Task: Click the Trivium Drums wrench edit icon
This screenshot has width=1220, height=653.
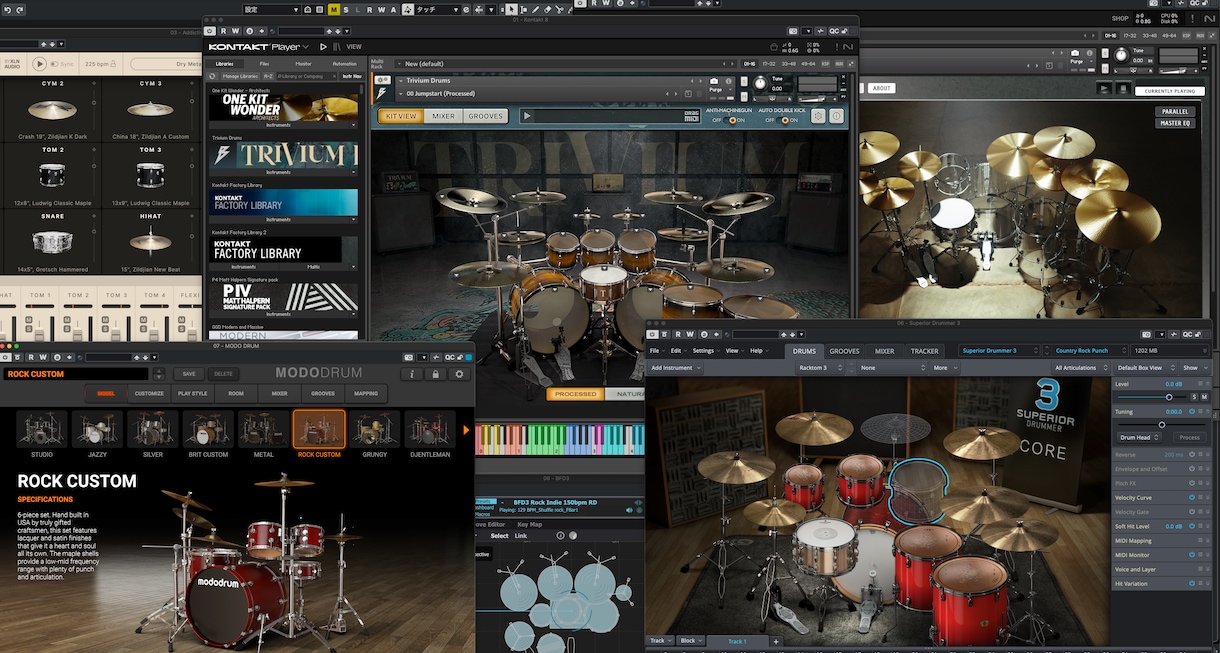Action: pyautogui.click(x=382, y=80)
